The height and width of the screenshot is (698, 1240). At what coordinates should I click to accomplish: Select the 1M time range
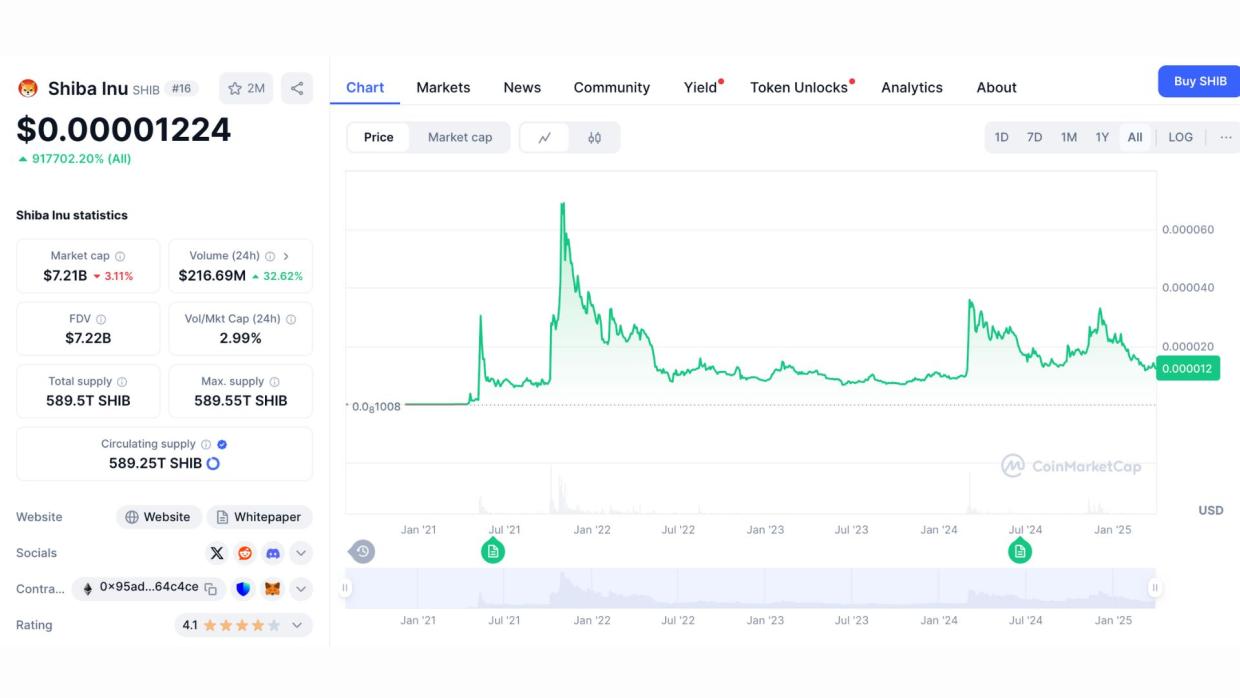pos(1068,138)
